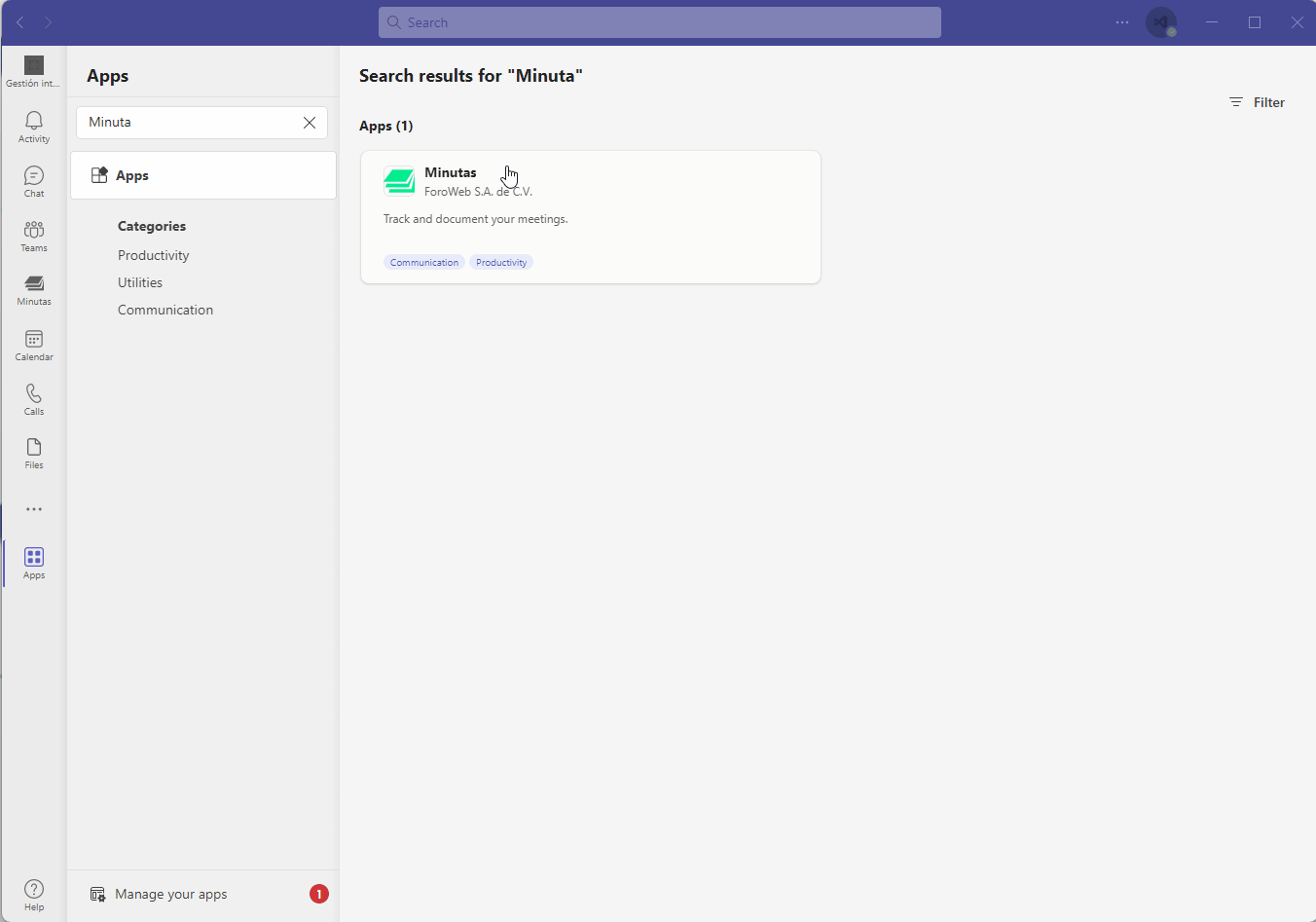Click the "ForoWeb S.A. de C.V." publisher text
The width and height of the screenshot is (1316, 922).
(478, 192)
